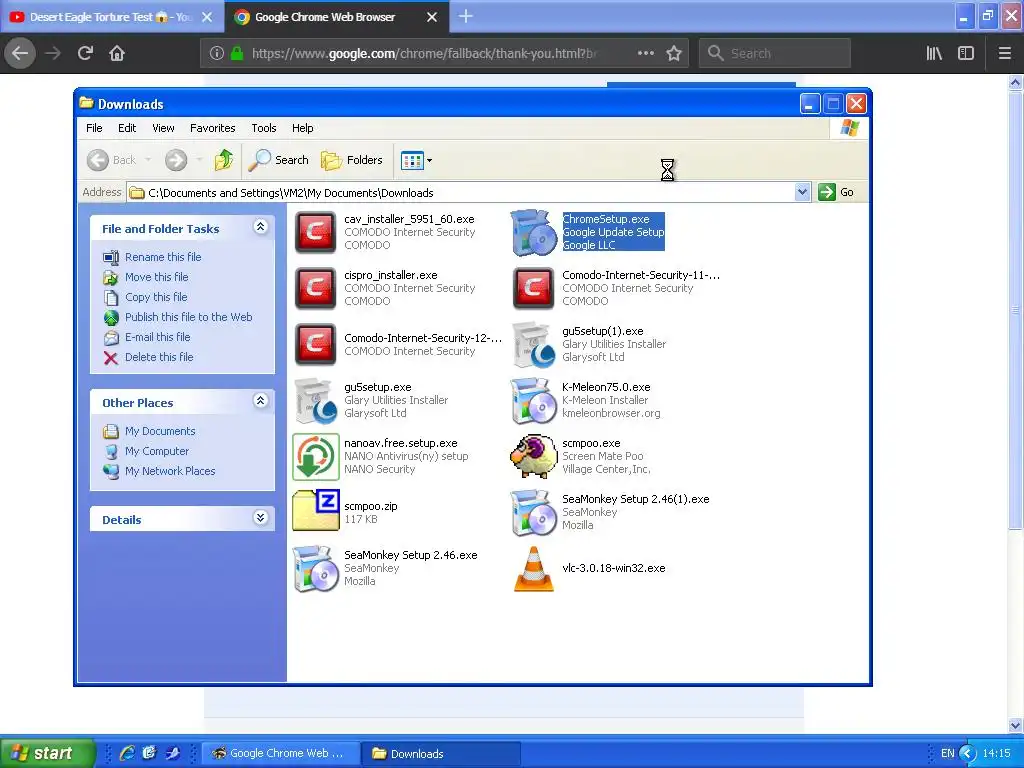Image resolution: width=1024 pixels, height=768 pixels.
Task: Click the cispro_installer.exe icon
Action: tap(315, 288)
